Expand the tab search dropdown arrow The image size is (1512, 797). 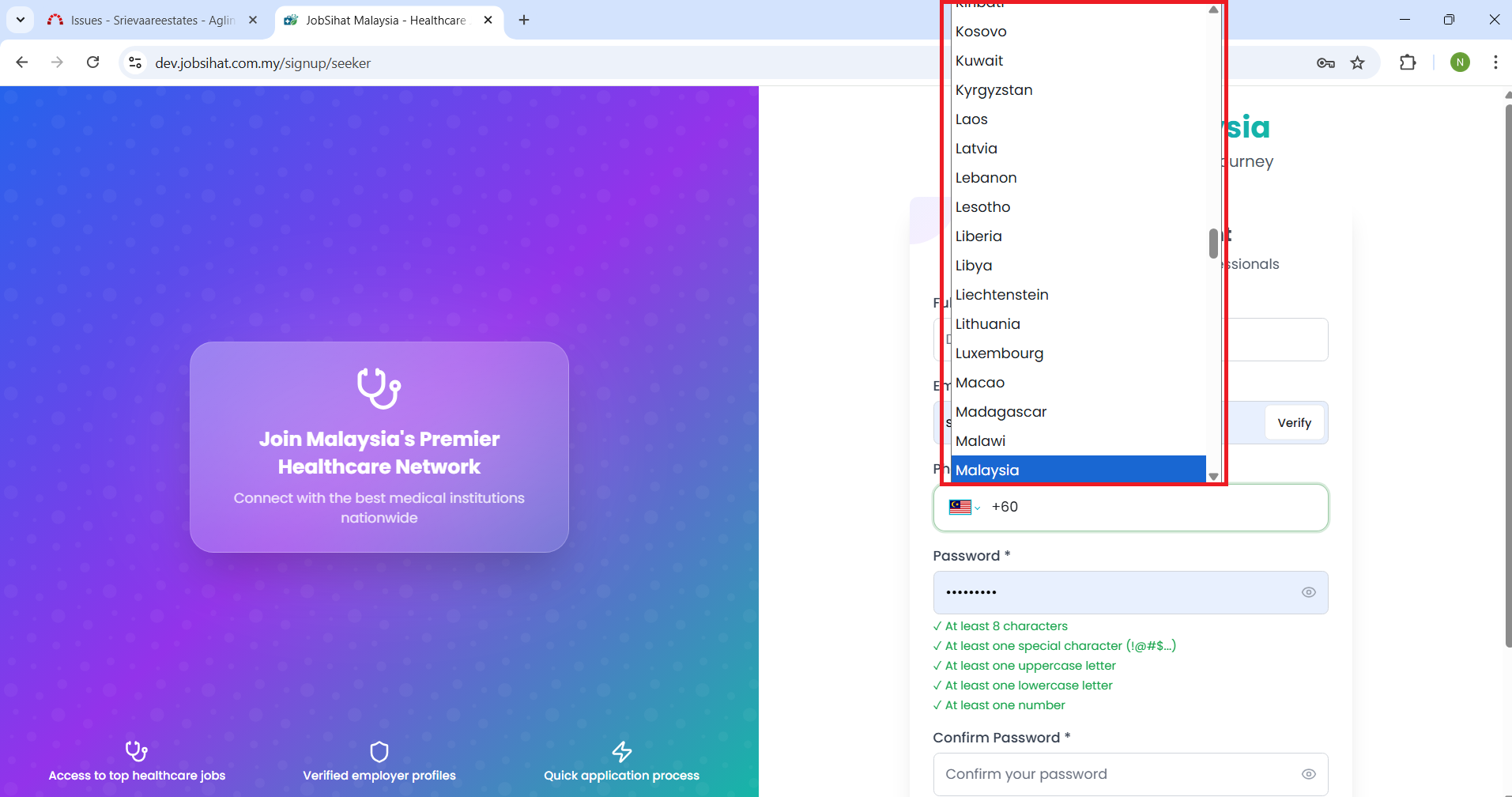[21, 20]
